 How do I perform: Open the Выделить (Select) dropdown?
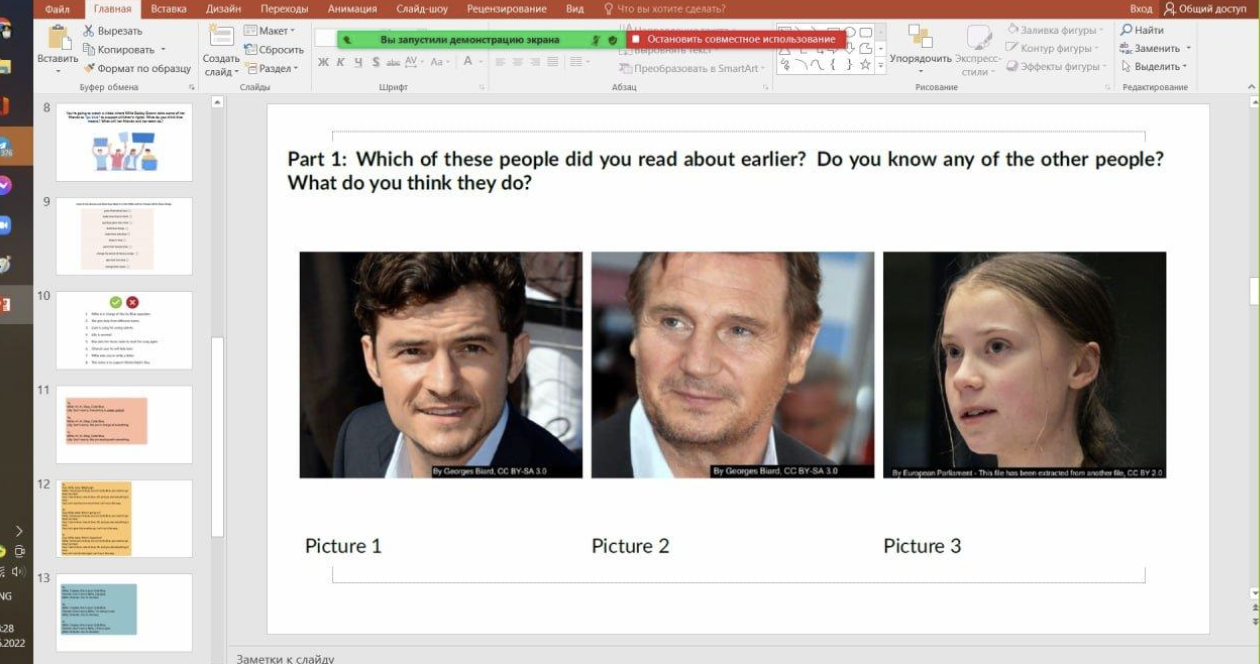(1154, 66)
